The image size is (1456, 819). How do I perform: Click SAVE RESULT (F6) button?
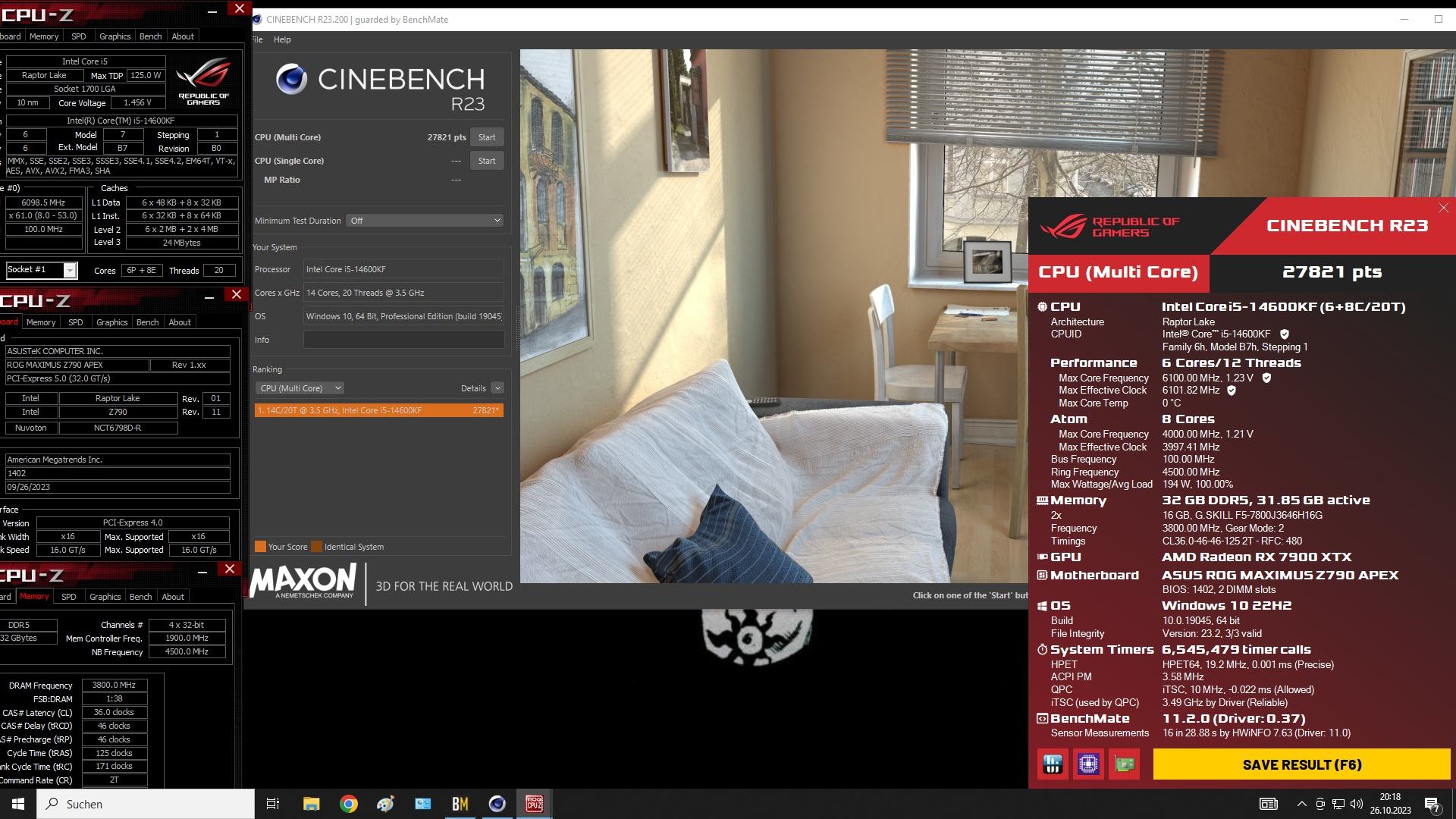point(1301,764)
